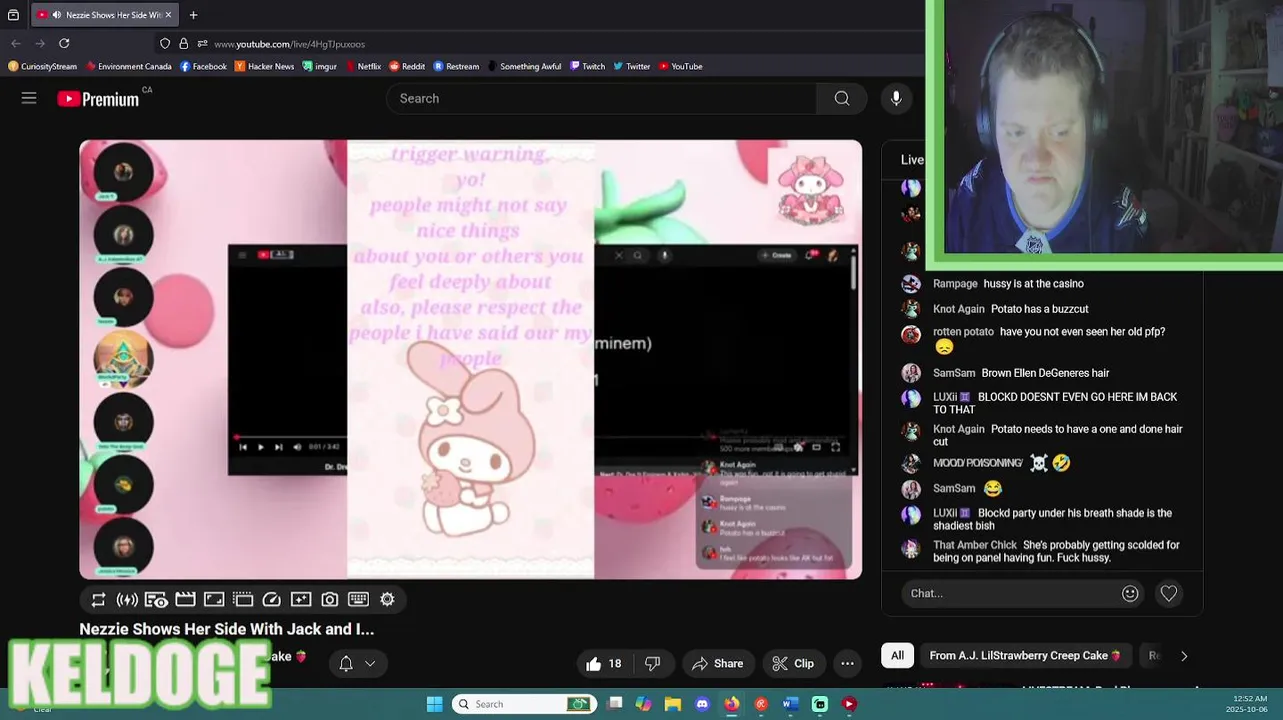Show more chips with the right chevron

pos(1184,656)
